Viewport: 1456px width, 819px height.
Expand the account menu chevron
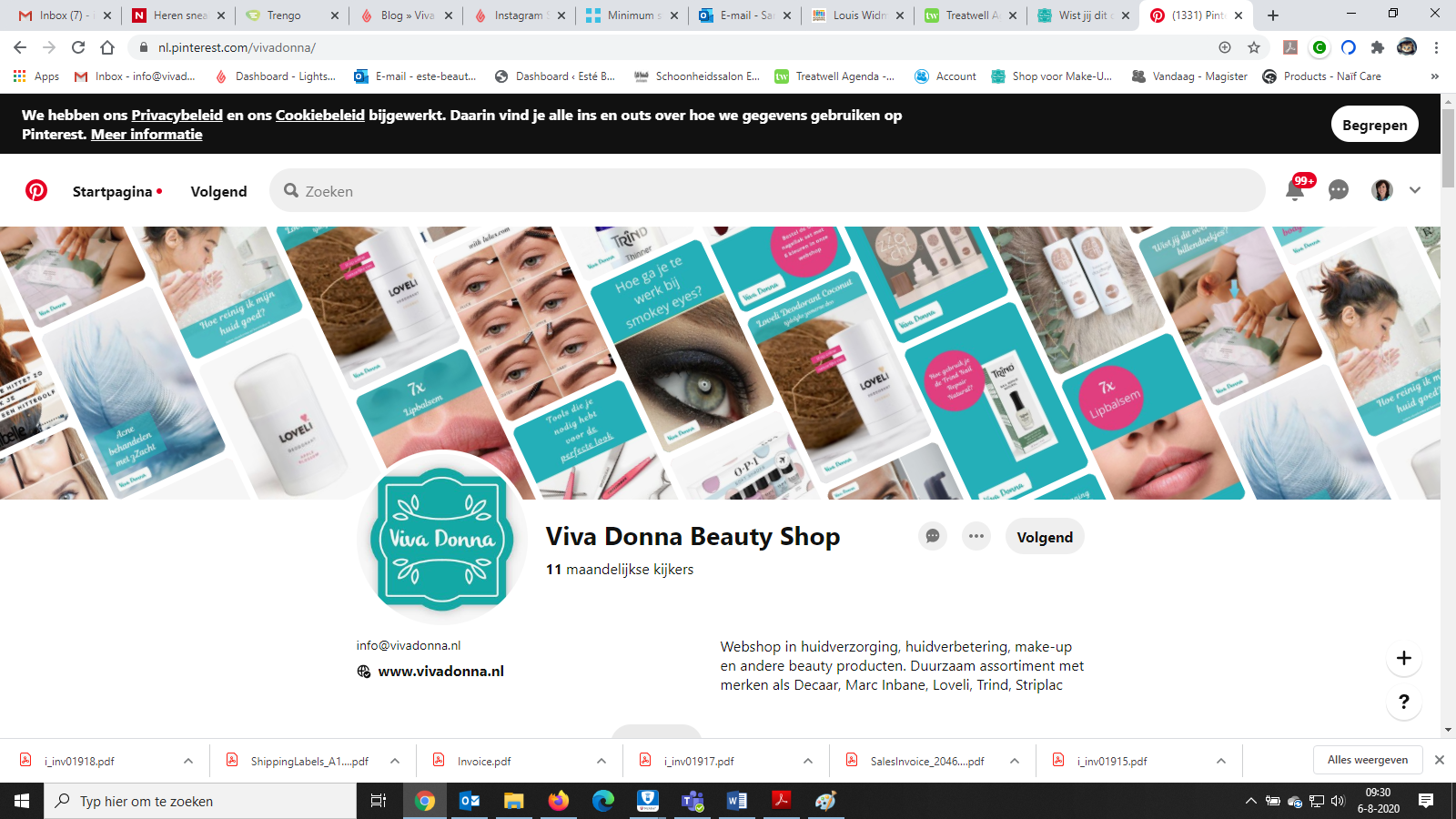pyautogui.click(x=1415, y=190)
